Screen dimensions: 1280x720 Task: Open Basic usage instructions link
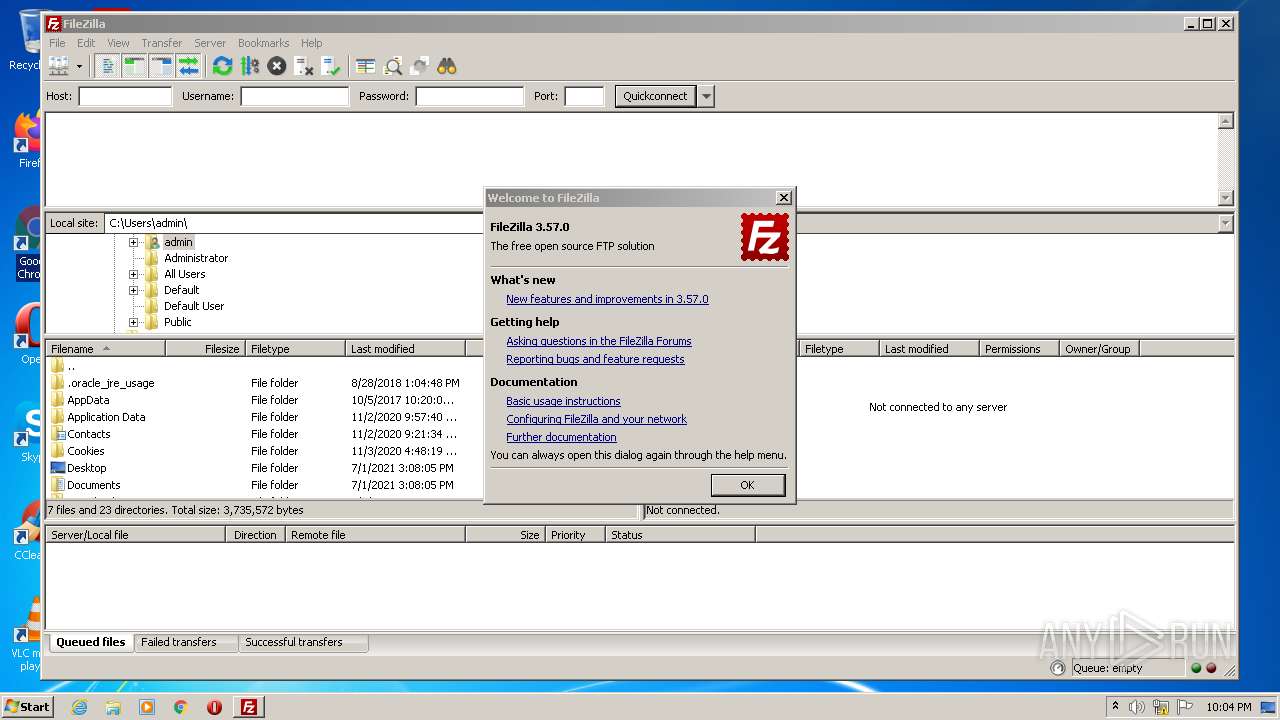click(x=563, y=401)
